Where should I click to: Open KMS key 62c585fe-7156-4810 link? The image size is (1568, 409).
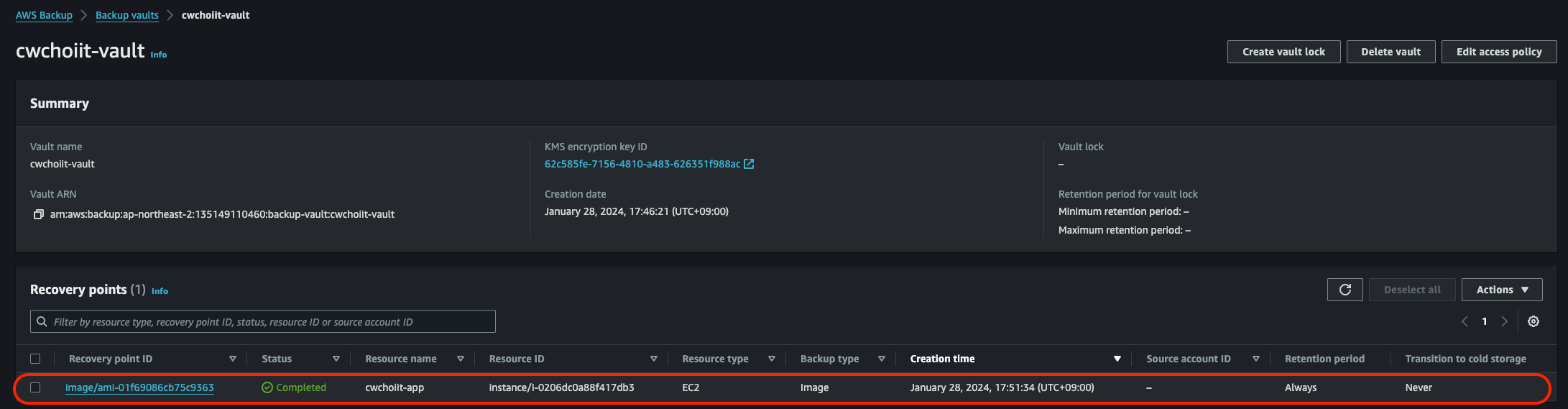click(x=642, y=164)
